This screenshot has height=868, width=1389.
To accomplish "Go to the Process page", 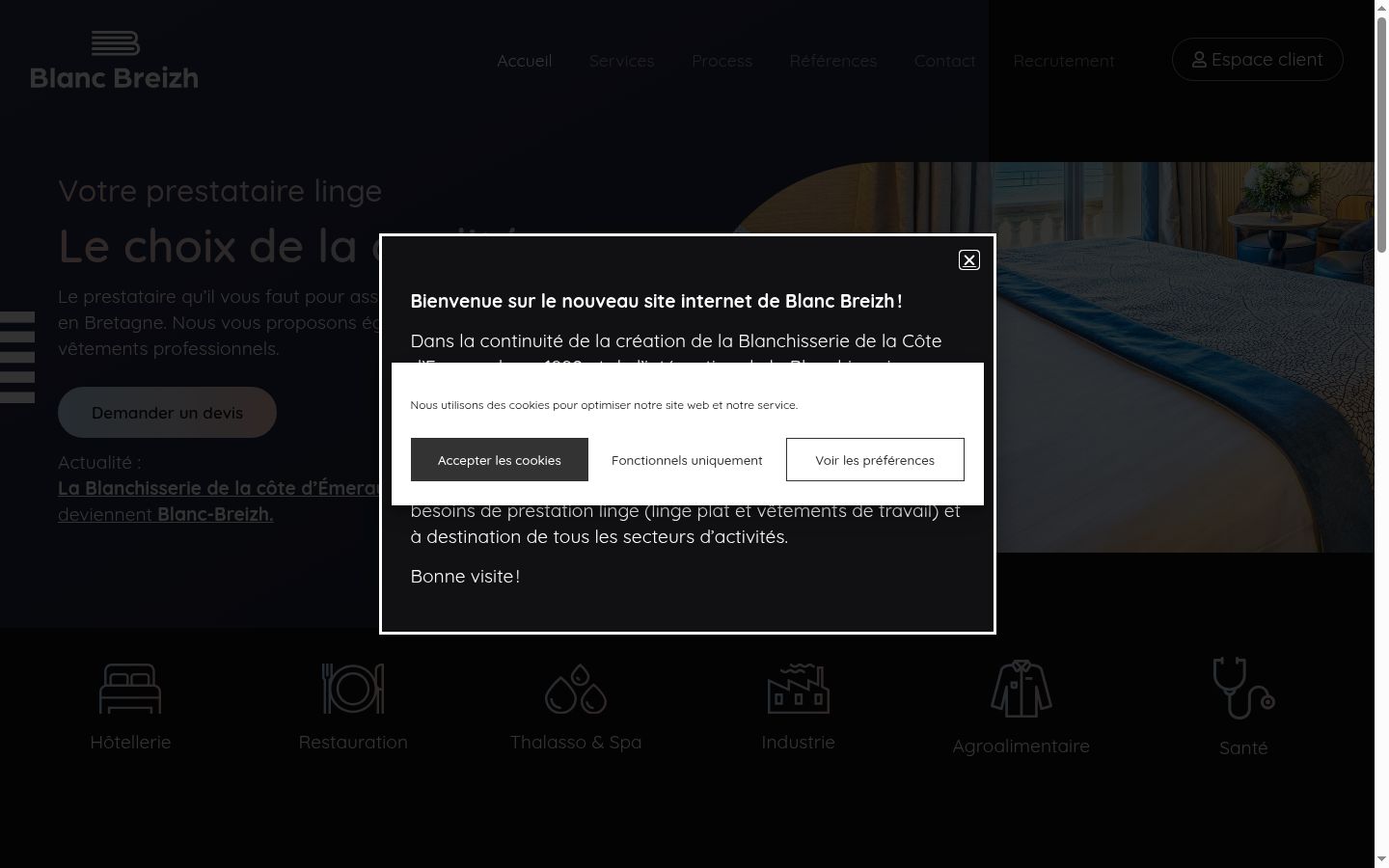I will point(722,61).
